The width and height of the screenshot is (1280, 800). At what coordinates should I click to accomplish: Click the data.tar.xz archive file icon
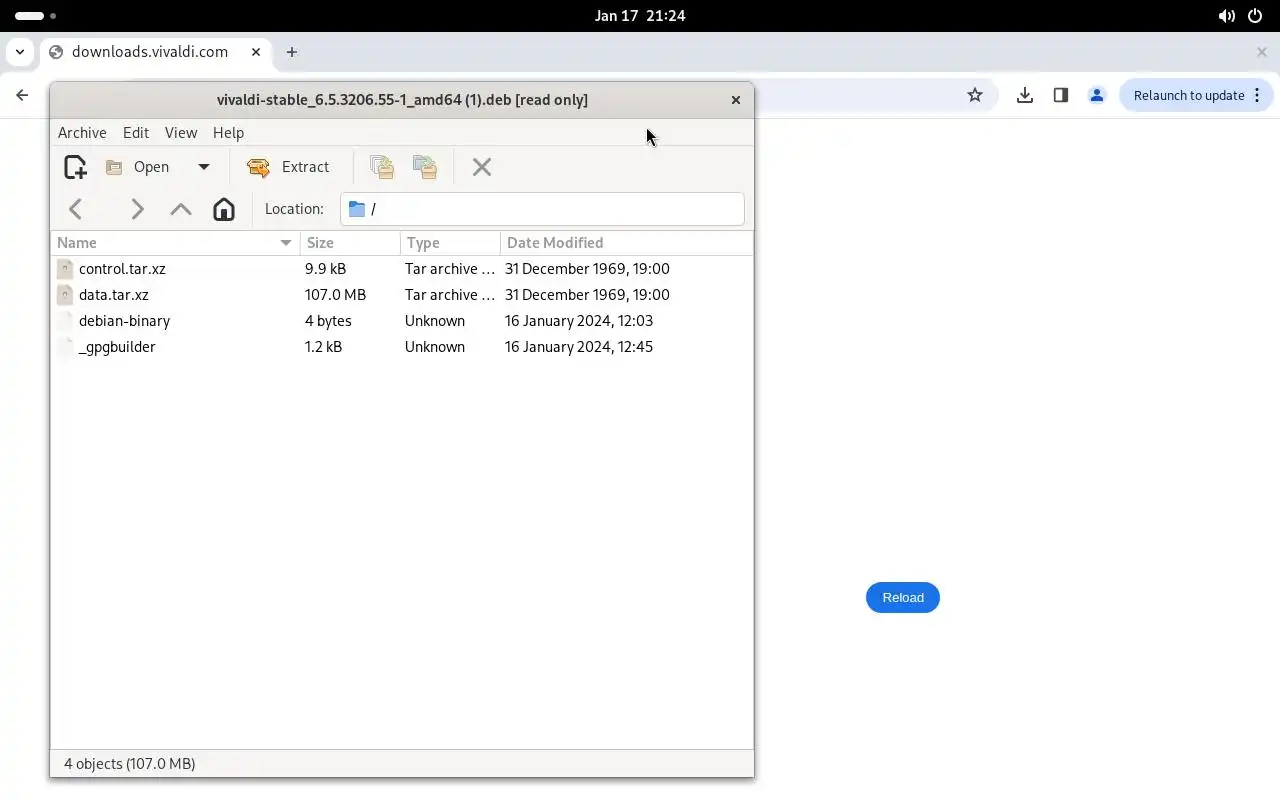coord(65,295)
